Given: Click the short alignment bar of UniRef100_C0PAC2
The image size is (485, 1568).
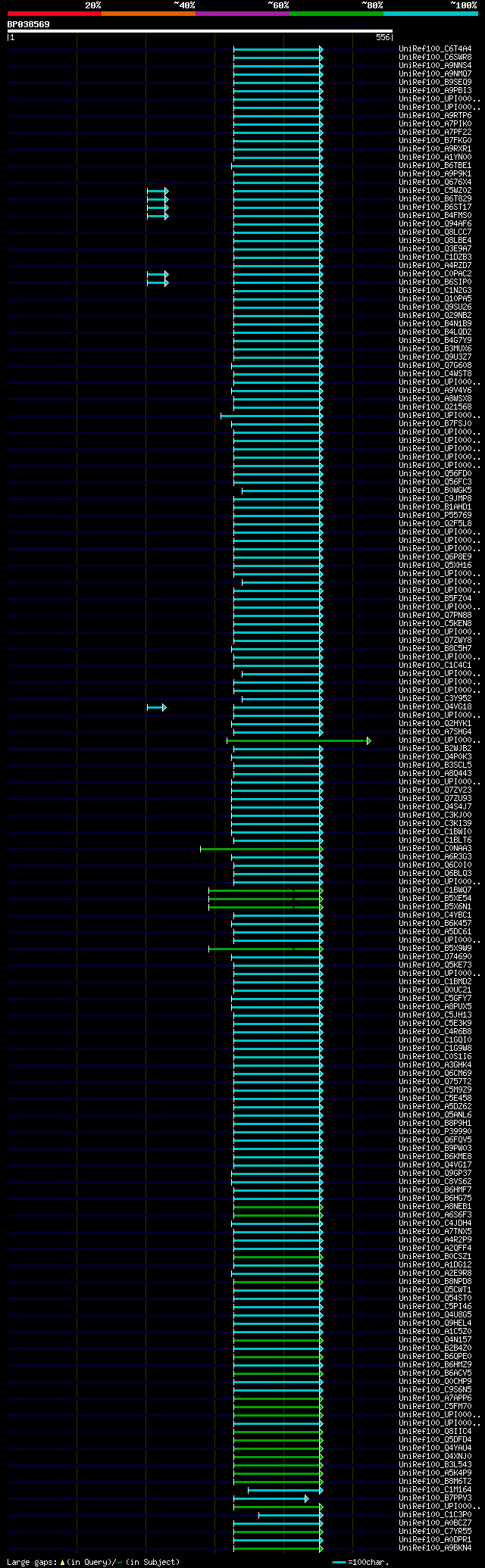Looking at the screenshot, I should click(158, 274).
